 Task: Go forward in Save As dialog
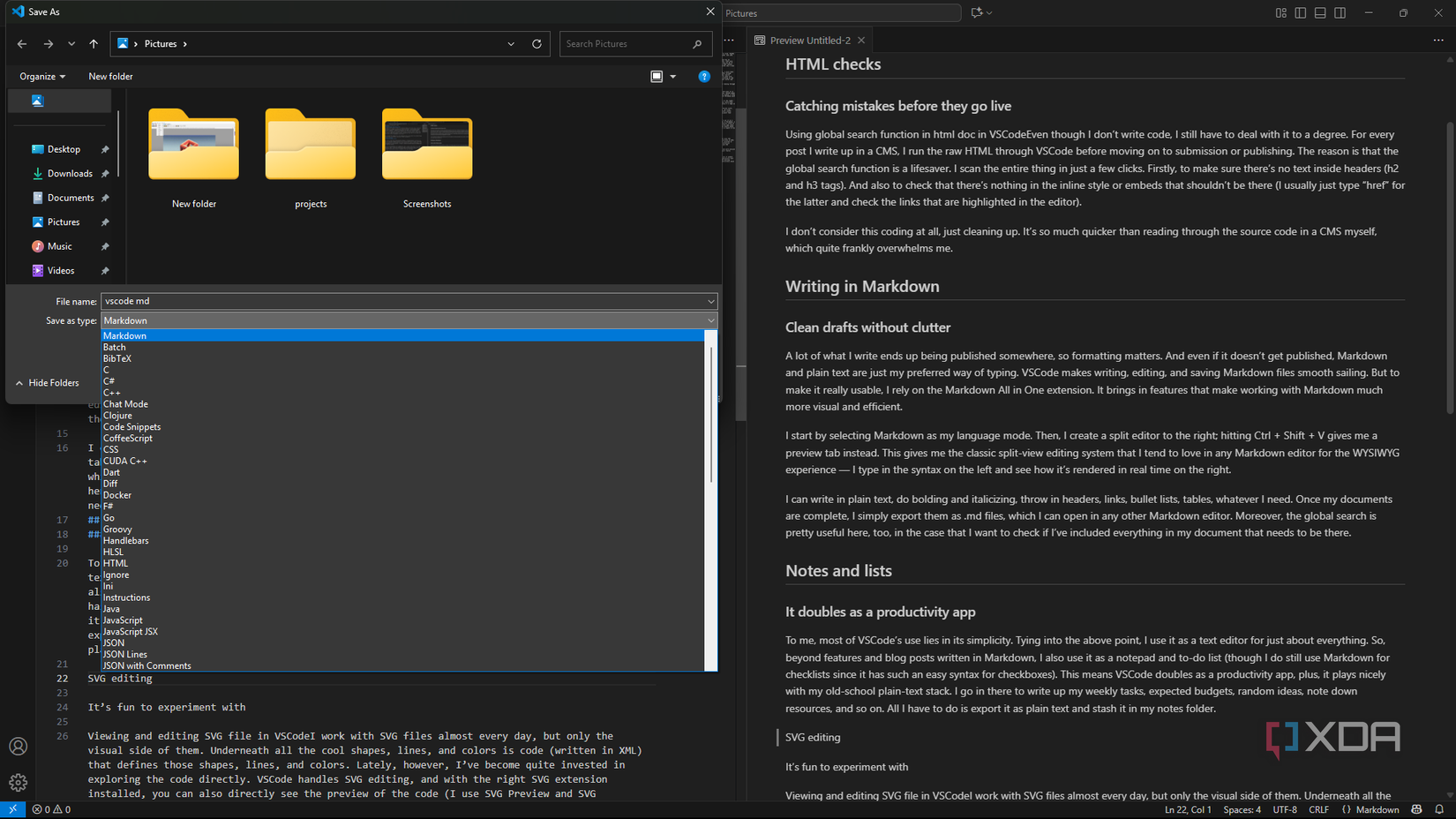point(49,43)
